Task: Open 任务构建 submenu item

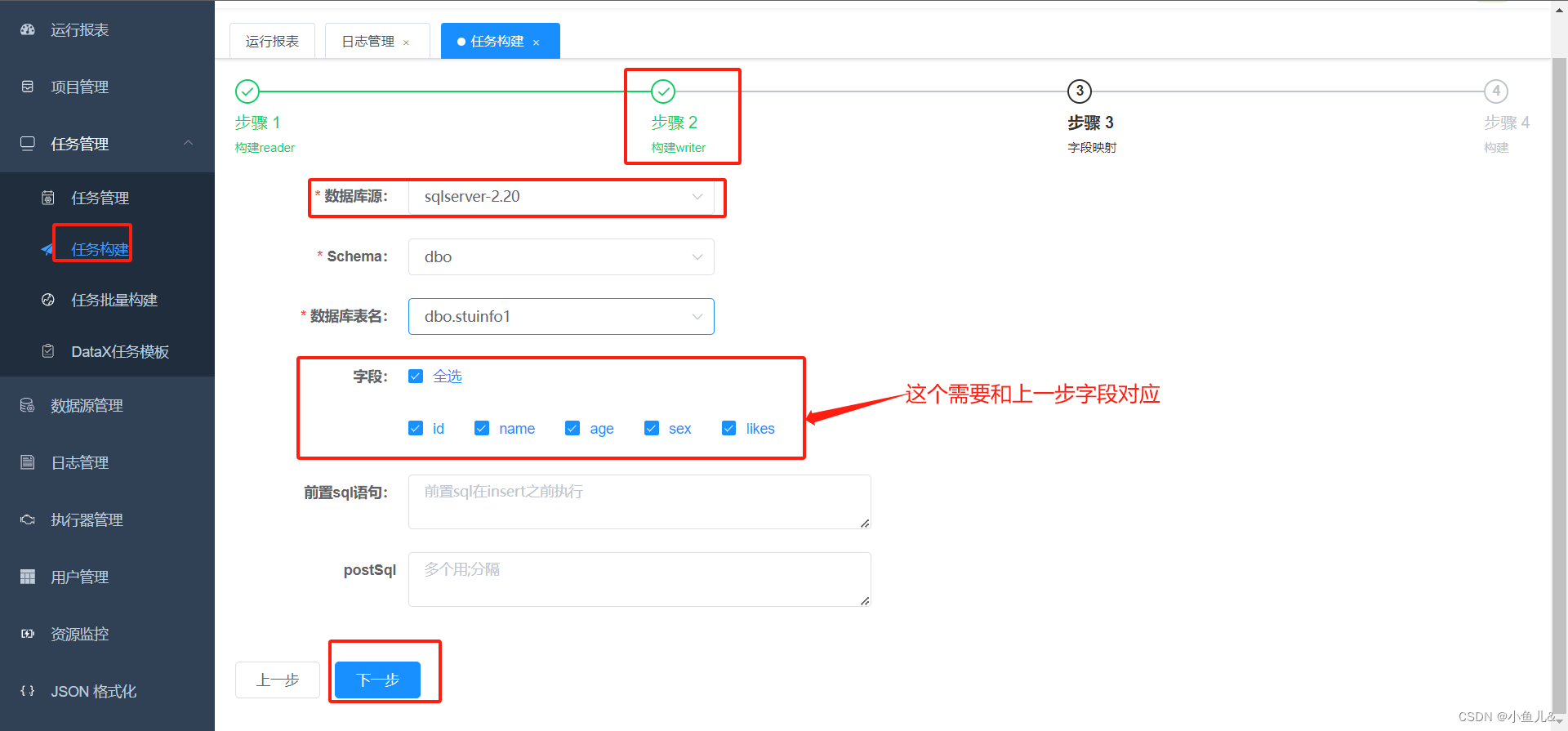Action: (x=107, y=249)
